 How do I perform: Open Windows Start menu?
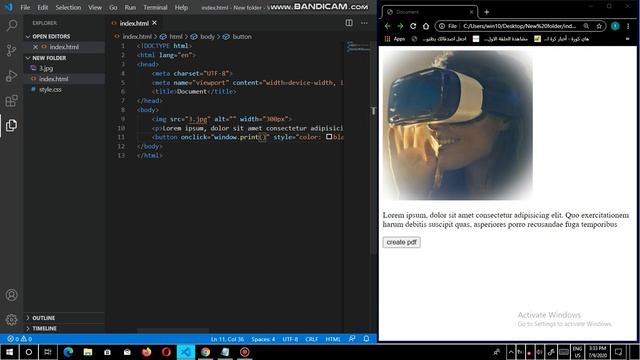click(x=9, y=352)
